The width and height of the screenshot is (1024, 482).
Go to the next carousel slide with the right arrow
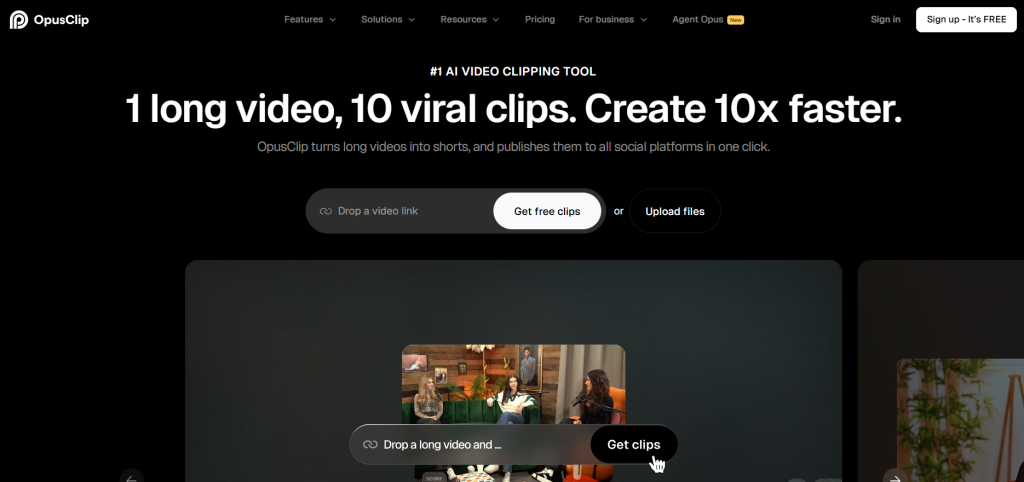coord(895,477)
